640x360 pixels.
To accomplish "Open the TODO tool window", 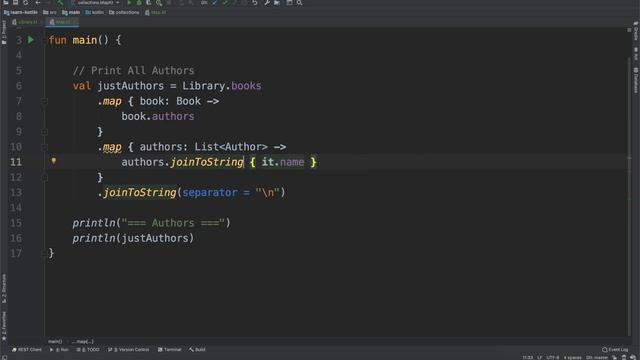I will (88, 350).
